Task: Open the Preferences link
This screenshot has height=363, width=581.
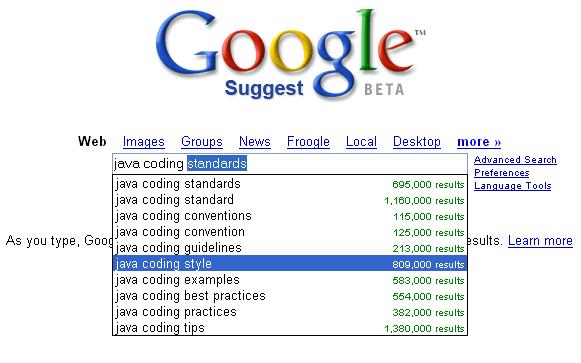Action: [x=502, y=173]
